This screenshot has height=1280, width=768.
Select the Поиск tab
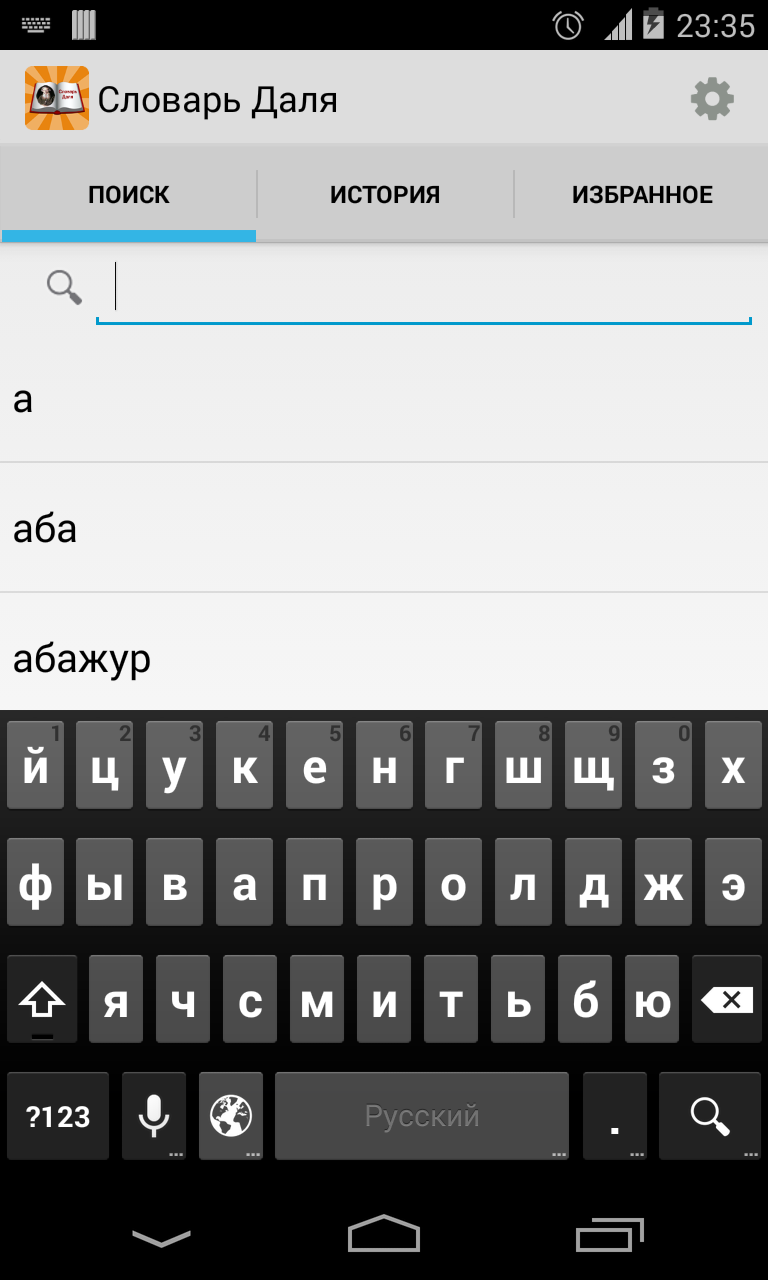pos(128,194)
